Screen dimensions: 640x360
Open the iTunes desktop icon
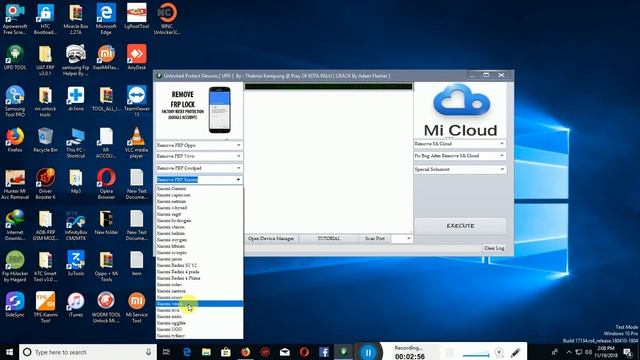point(76,304)
